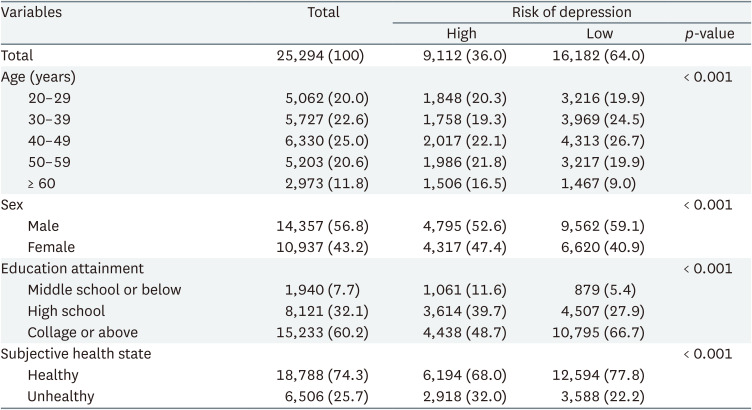The image size is (752, 410).
Task: Select the 'Collage or above' row label
Action: coord(81,332)
